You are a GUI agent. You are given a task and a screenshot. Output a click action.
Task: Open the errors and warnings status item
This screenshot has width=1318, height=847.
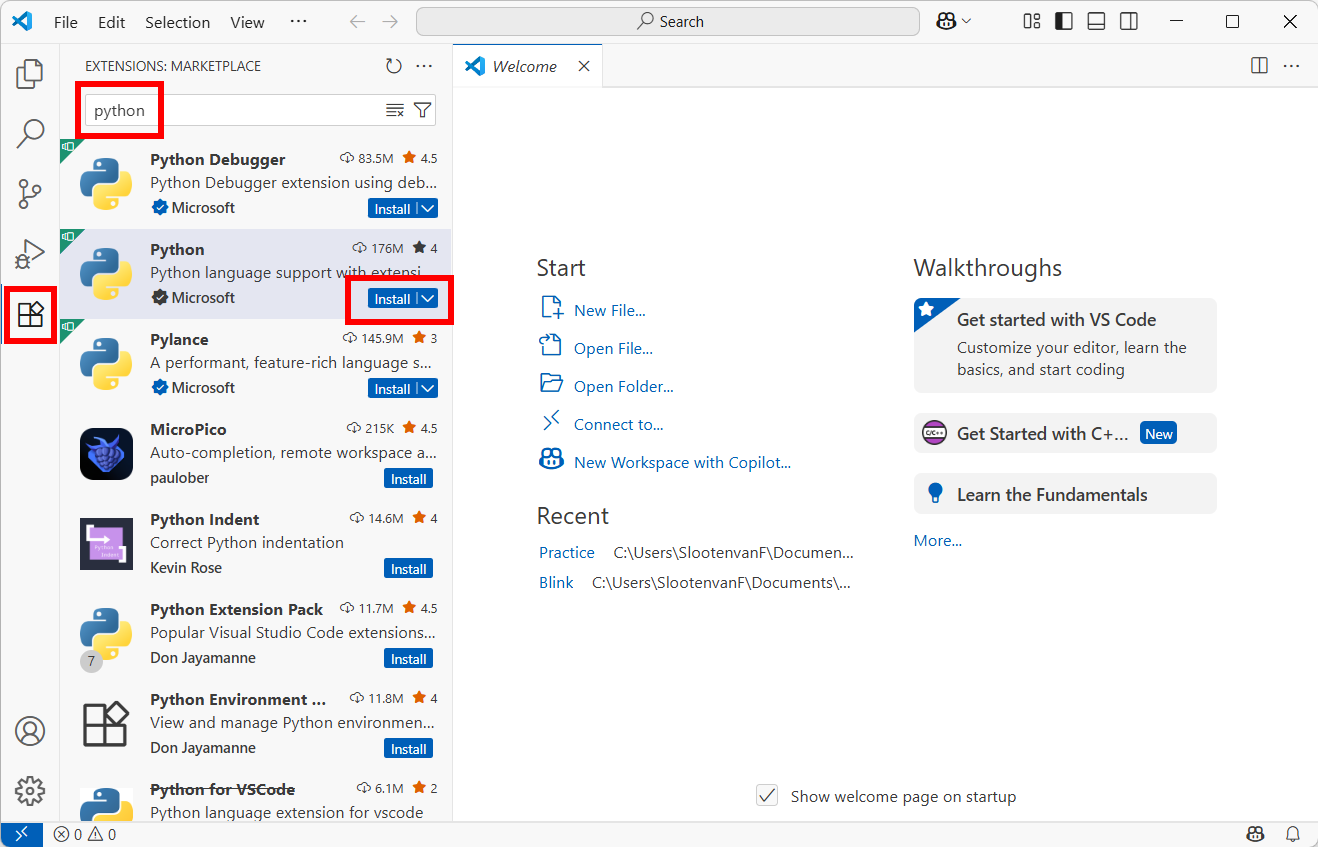pyautogui.click(x=85, y=834)
